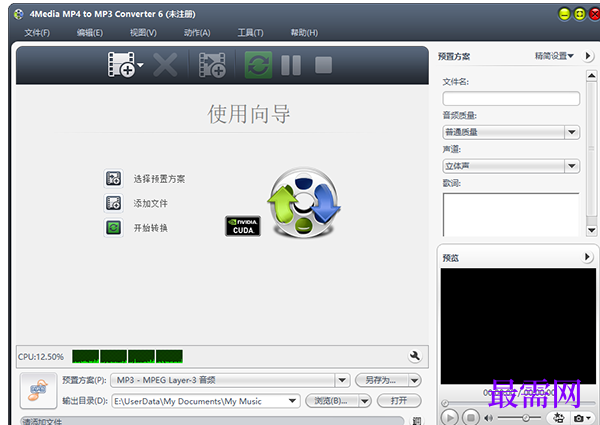This screenshot has height=425, width=600.
Task: Click the Pause toolbar icon
Action: (x=291, y=65)
